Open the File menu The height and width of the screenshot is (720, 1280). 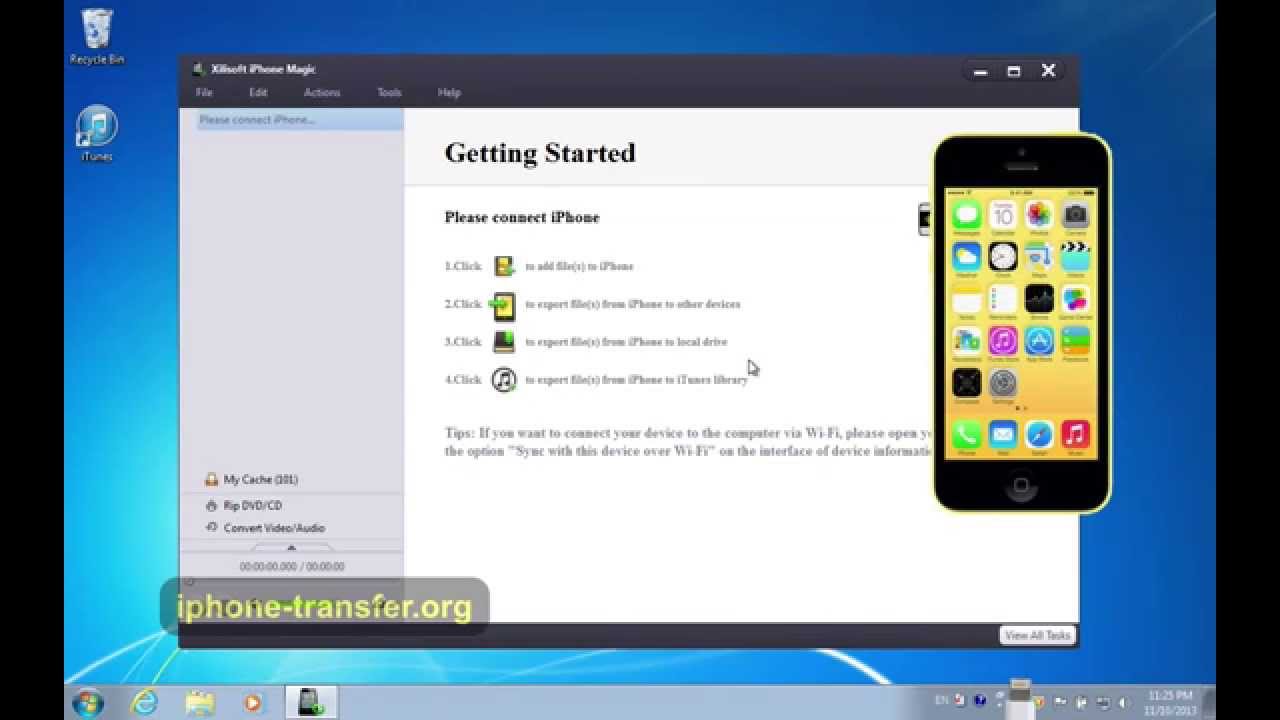204,92
